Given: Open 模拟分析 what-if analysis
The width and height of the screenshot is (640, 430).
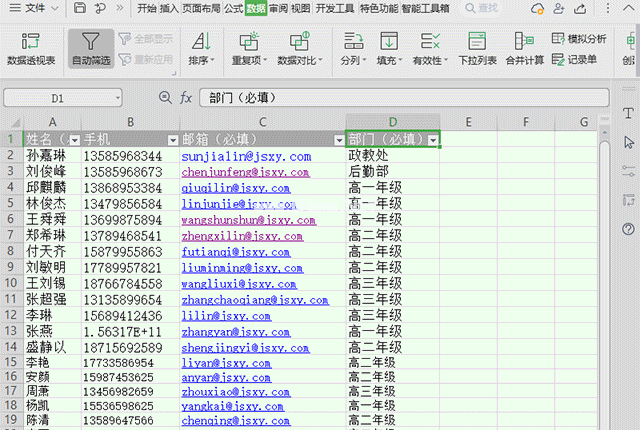Looking at the screenshot, I should click(x=579, y=39).
